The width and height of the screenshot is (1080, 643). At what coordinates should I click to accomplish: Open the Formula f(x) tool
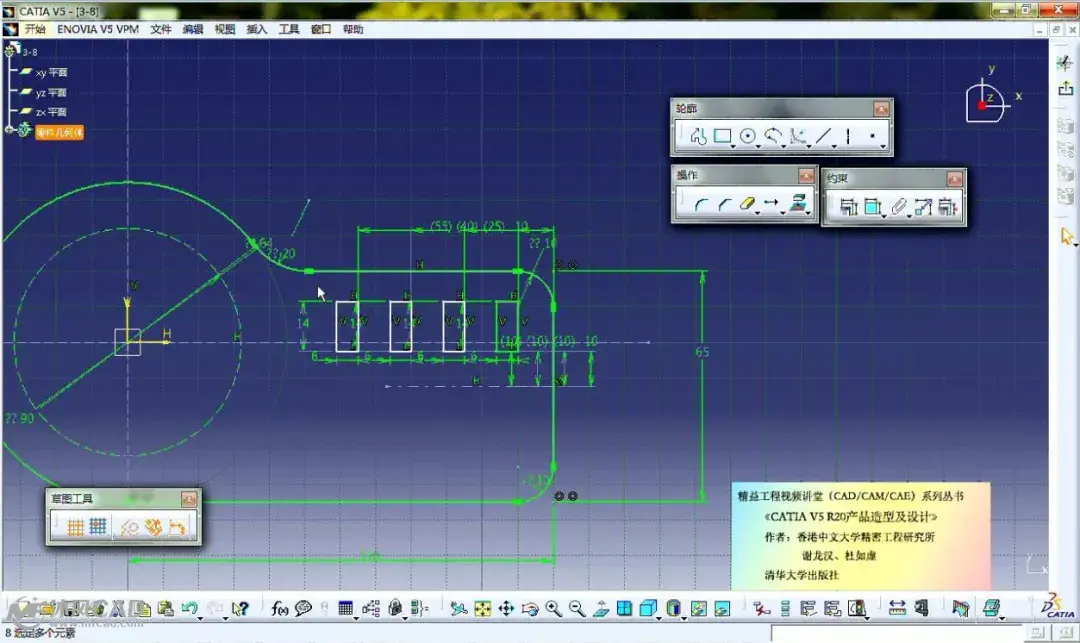280,609
